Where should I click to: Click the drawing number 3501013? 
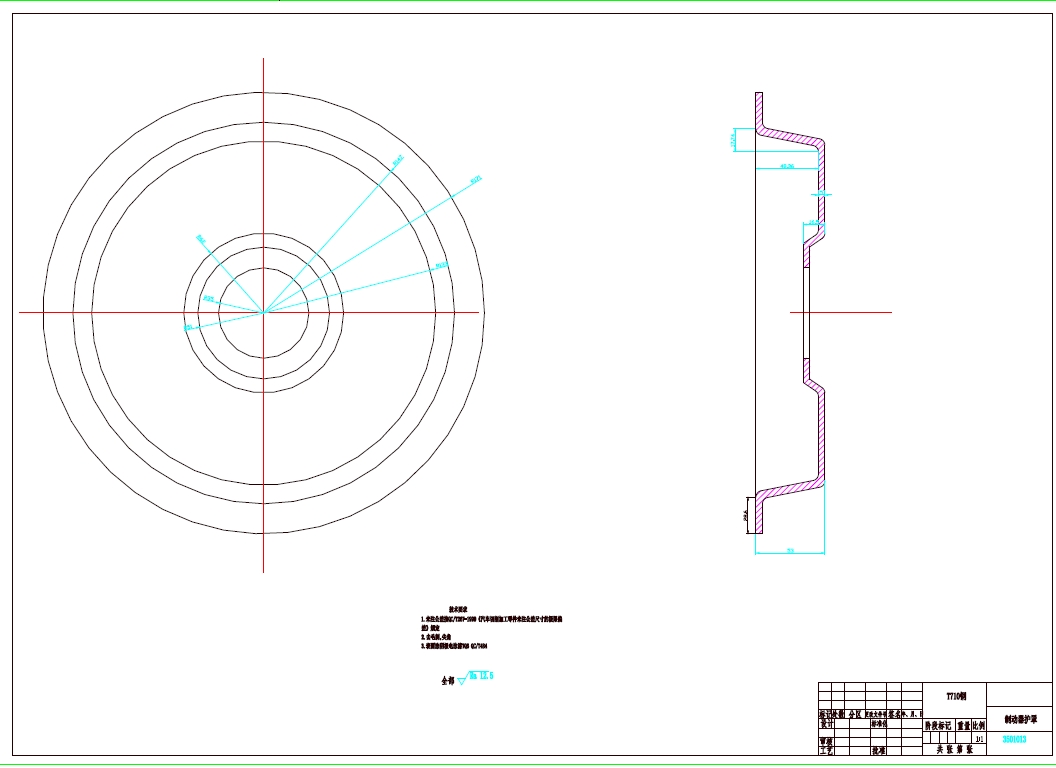1014,739
